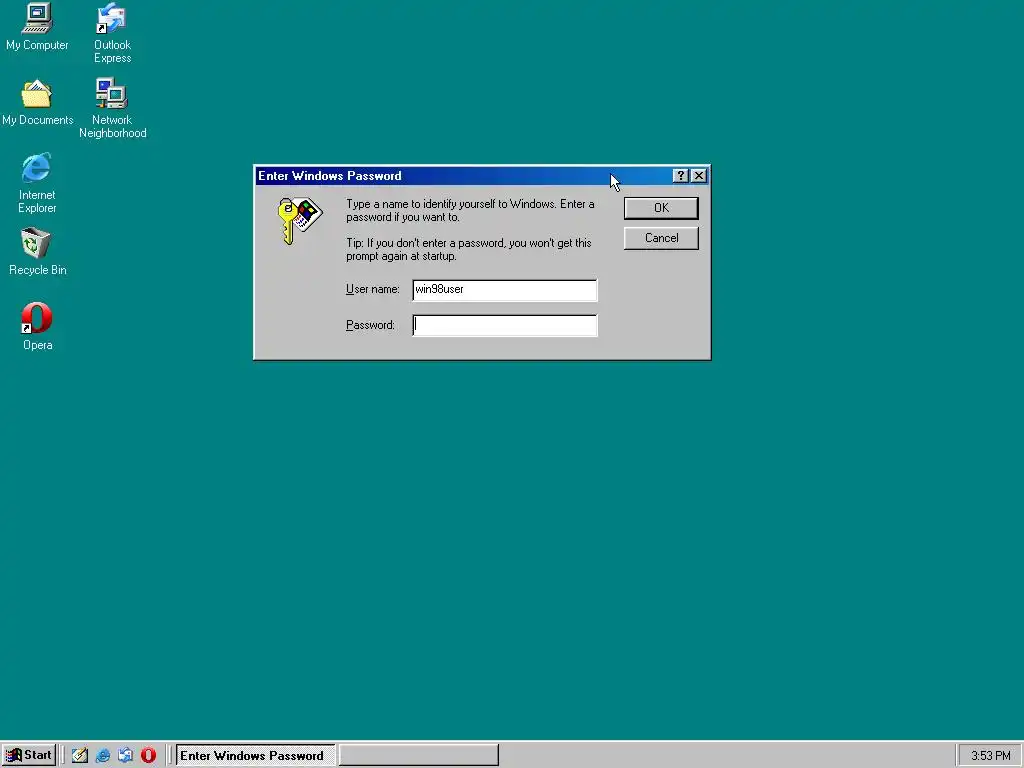Image resolution: width=1024 pixels, height=768 pixels.
Task: Click the 'Tip: If you don't enter' text
Action: pyautogui.click(x=469, y=249)
